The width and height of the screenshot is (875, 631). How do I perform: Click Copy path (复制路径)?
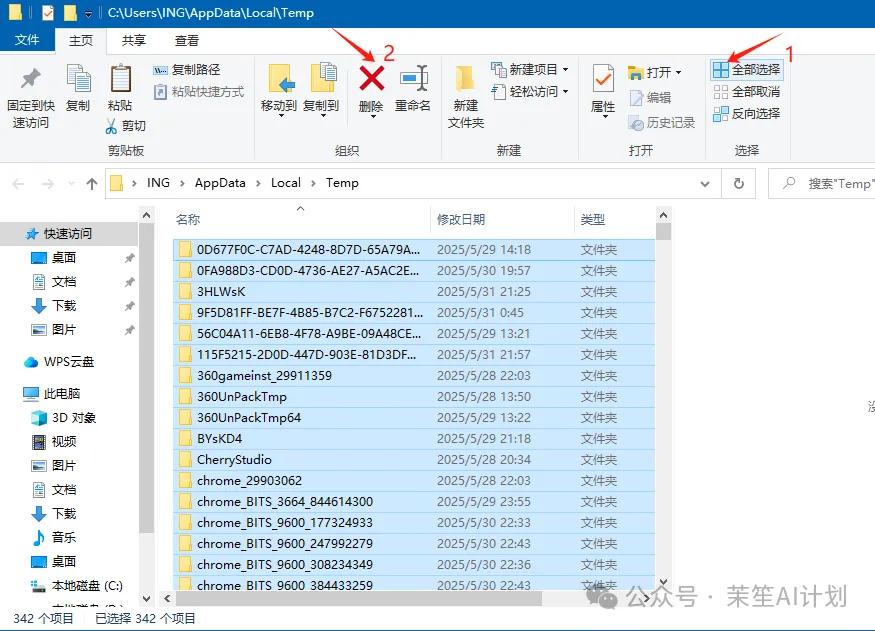(x=187, y=70)
